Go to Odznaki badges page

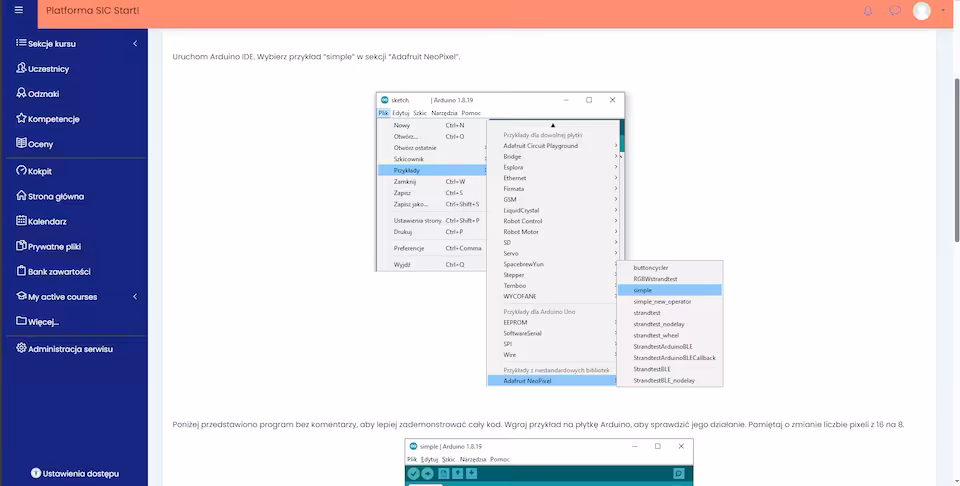43,94
